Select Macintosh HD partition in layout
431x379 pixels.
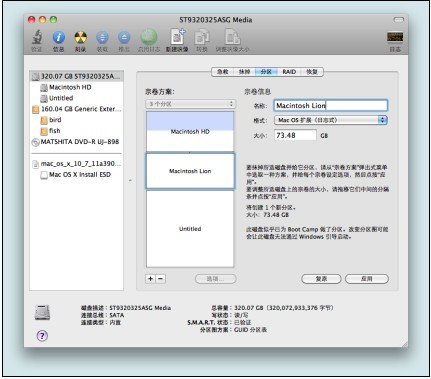click(190, 132)
